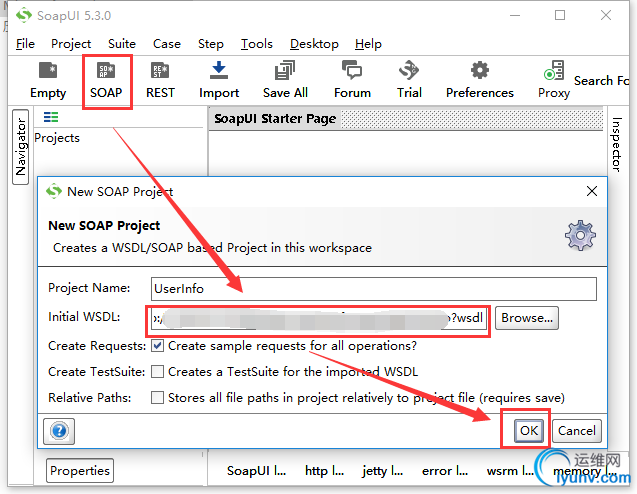Open the Suite menu
The height and width of the screenshot is (494, 637).
click(x=122, y=43)
